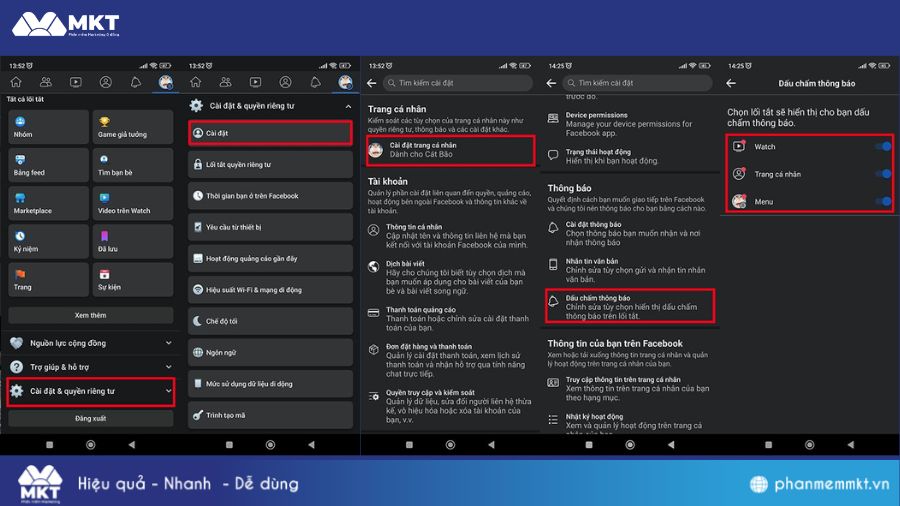Open the Sự kiện shortcut tile
The width and height of the screenshot is (900, 506).
click(x=133, y=279)
